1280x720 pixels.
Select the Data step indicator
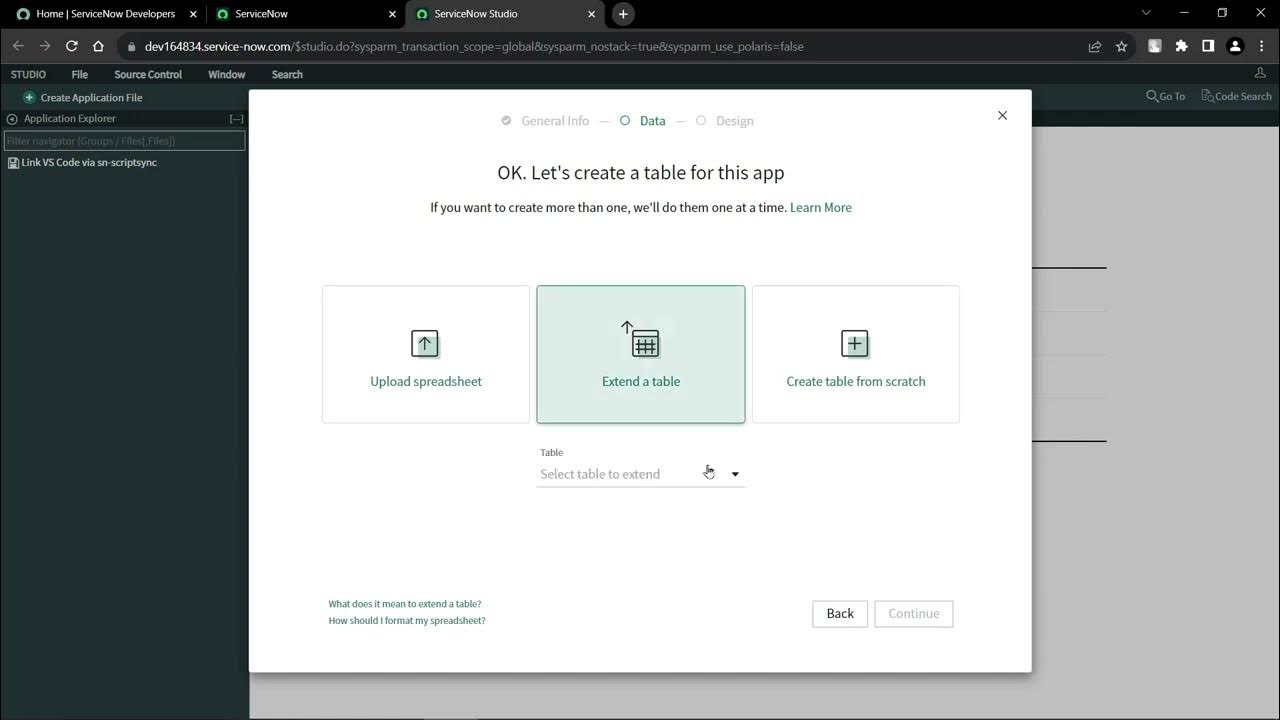(642, 121)
